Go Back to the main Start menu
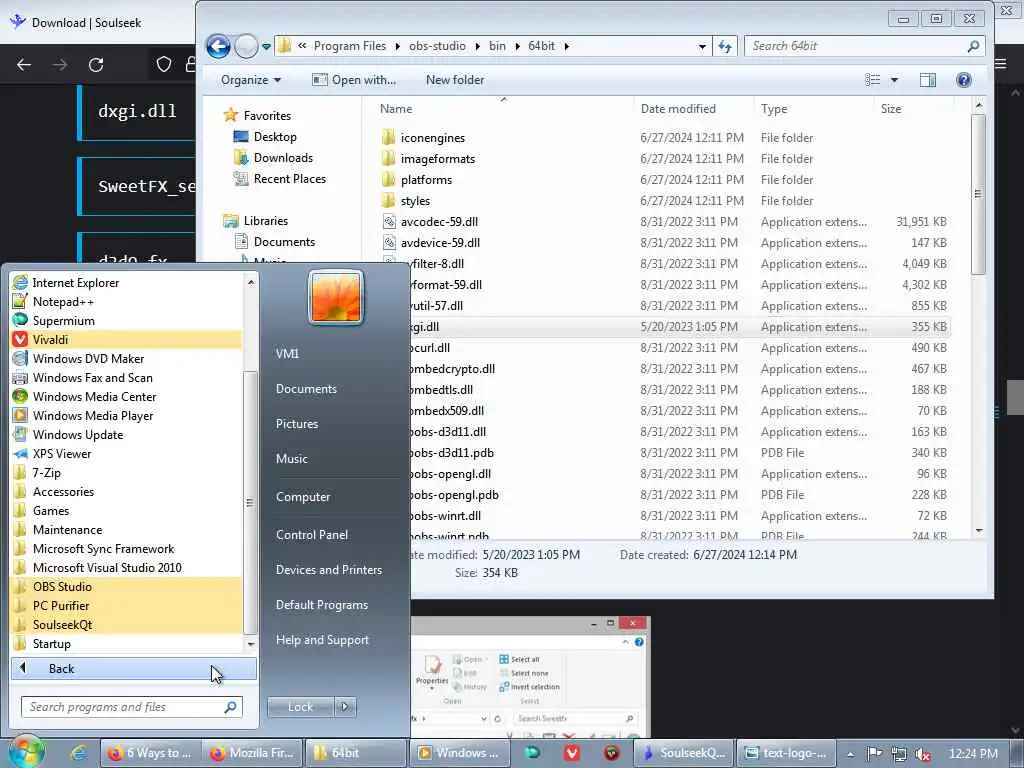 point(133,668)
